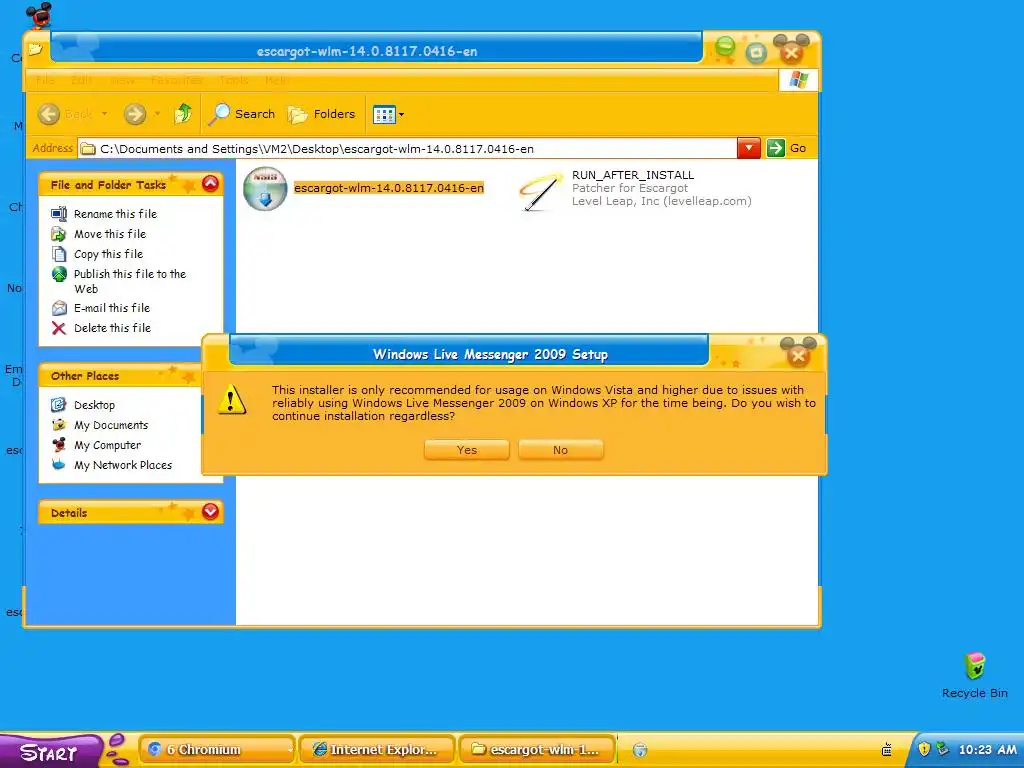Open the Search pane in Explorer

coord(242,114)
